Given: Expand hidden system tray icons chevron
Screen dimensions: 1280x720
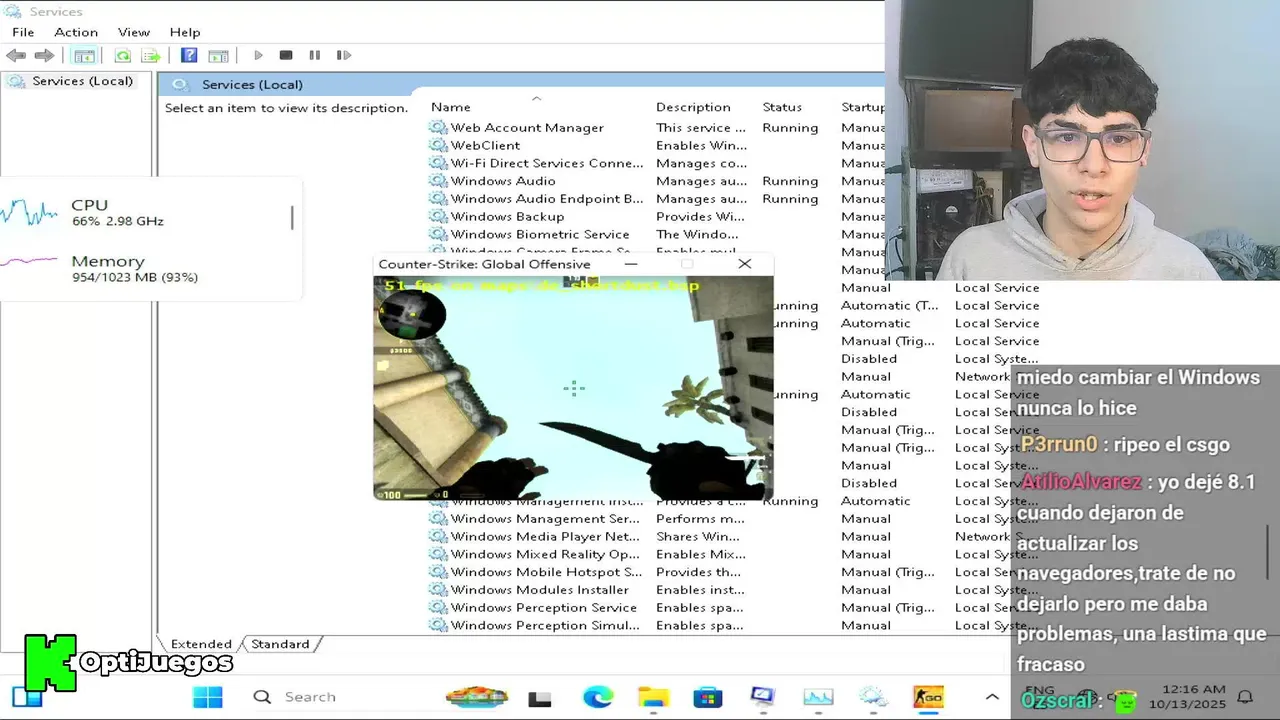Looking at the screenshot, I should 992,697.
